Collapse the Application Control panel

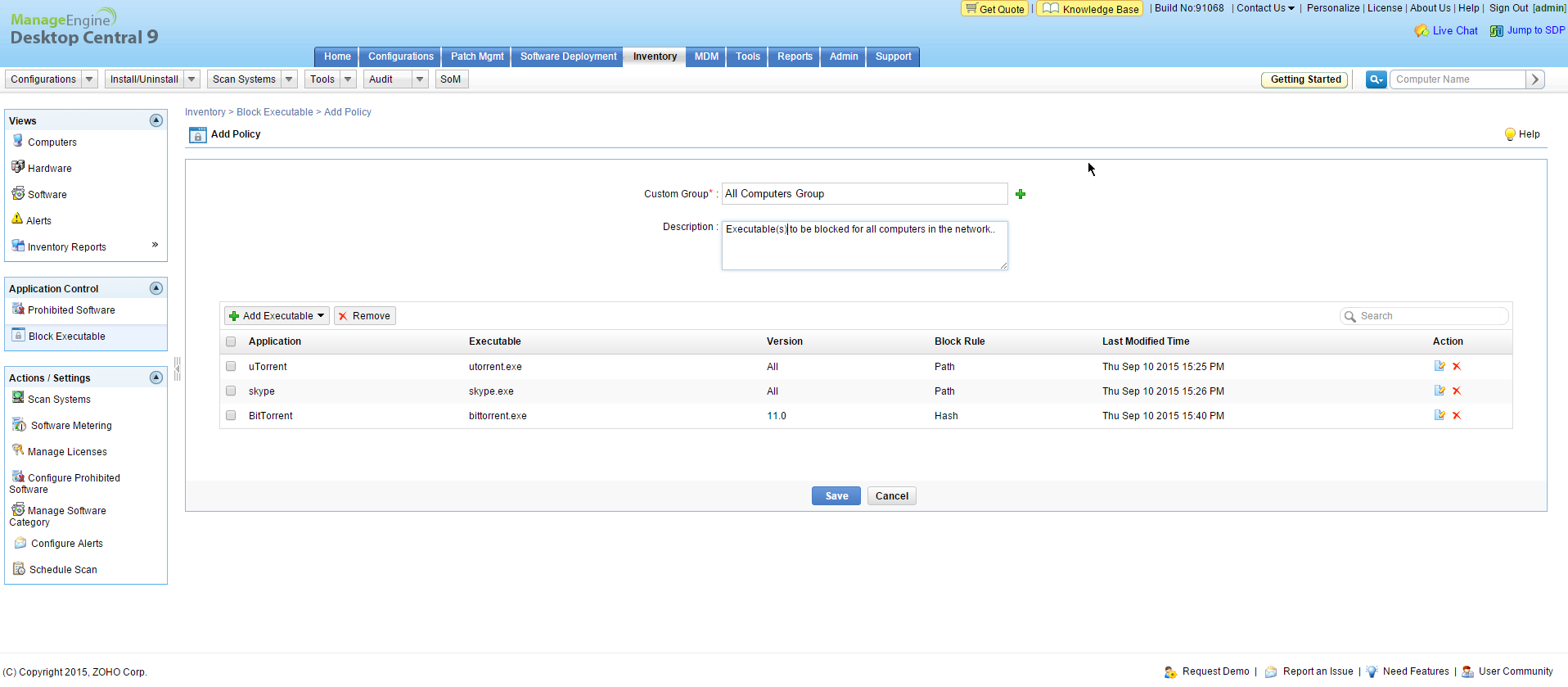156,288
